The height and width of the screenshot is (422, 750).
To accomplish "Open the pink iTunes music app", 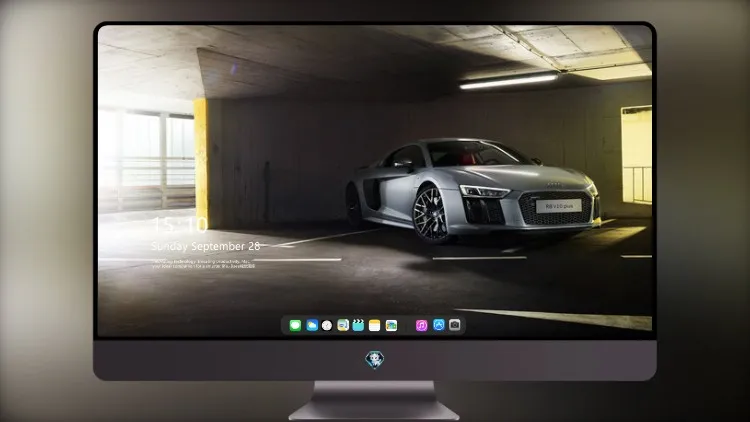I will click(x=421, y=325).
